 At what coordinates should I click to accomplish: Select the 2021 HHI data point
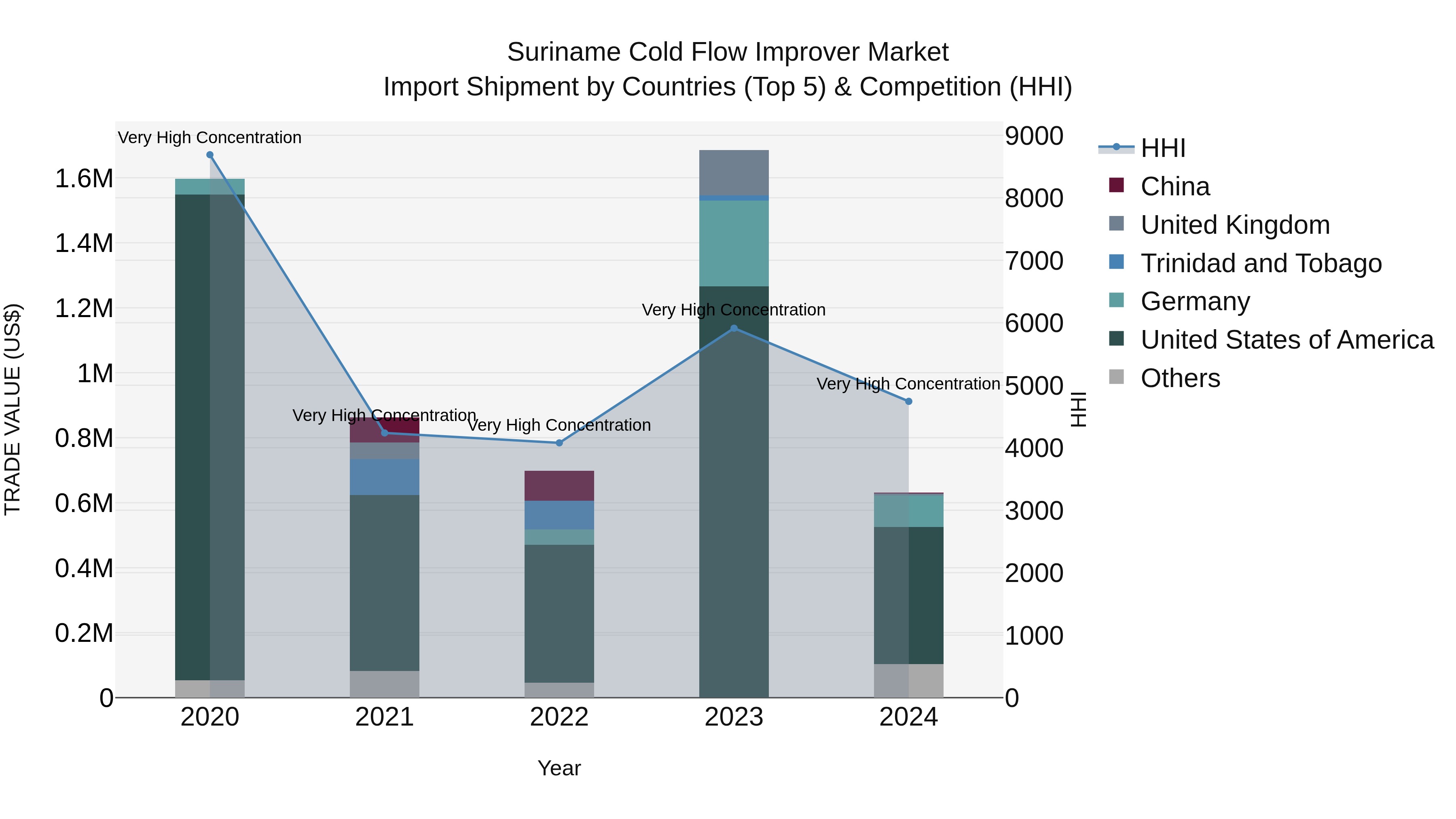click(385, 433)
